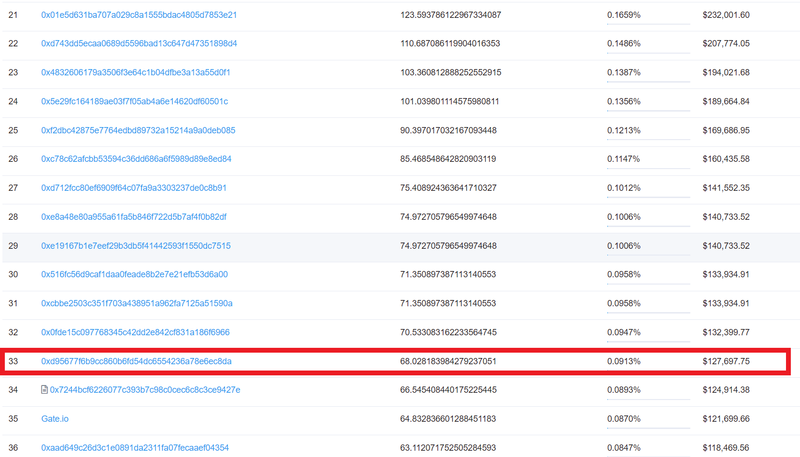This screenshot has width=800, height=457.
Task: Click the $124,914.38 value cell
Action: [x=726, y=390]
